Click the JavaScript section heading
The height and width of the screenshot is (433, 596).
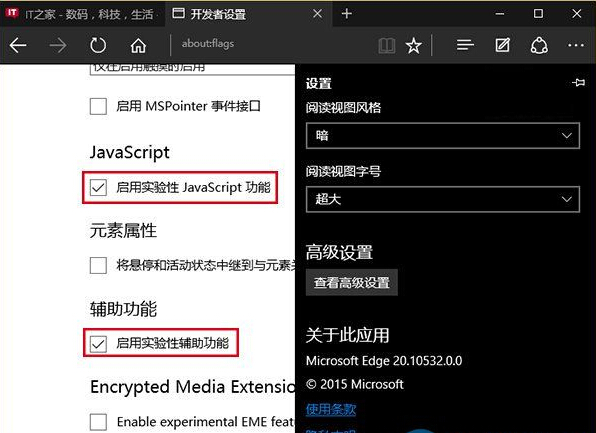coord(130,152)
